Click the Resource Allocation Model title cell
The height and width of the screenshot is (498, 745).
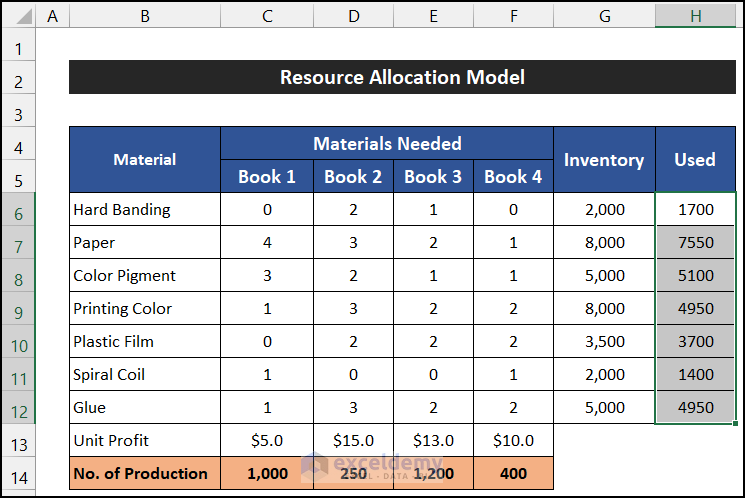(402, 77)
